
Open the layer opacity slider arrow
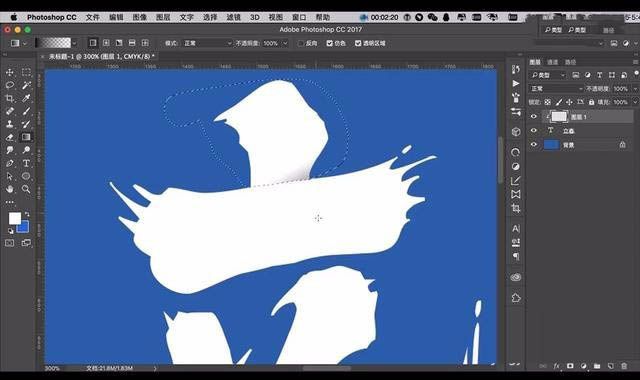coord(635,89)
